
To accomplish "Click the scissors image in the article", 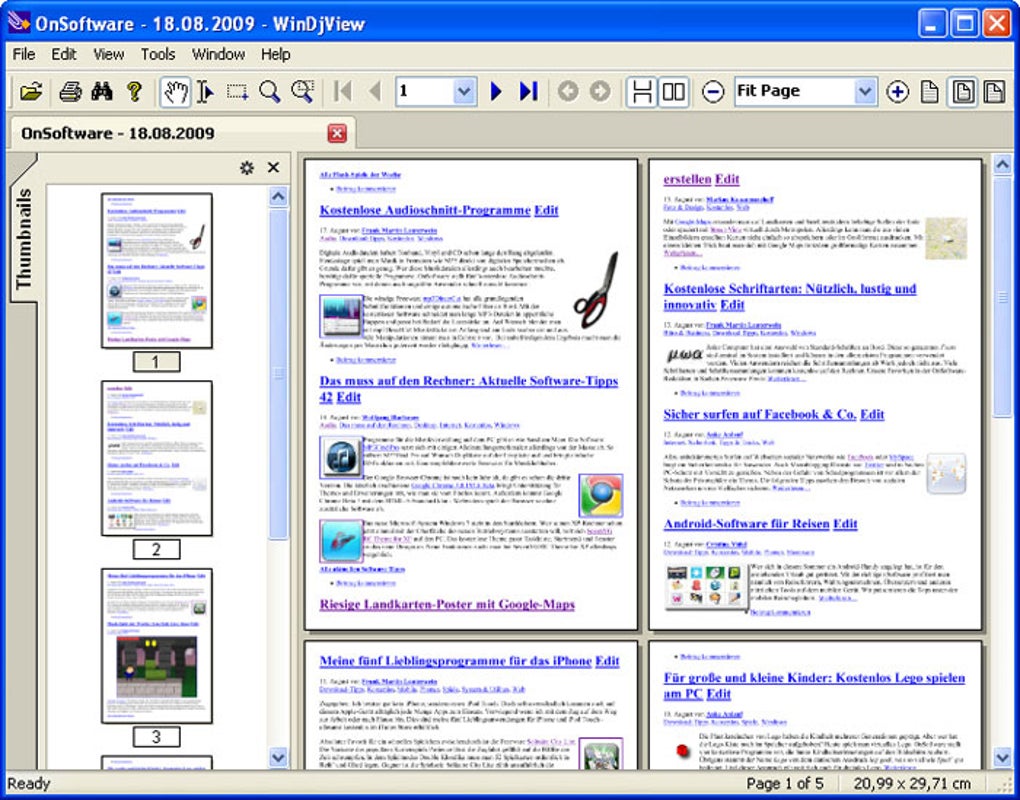I will pyautogui.click(x=596, y=290).
